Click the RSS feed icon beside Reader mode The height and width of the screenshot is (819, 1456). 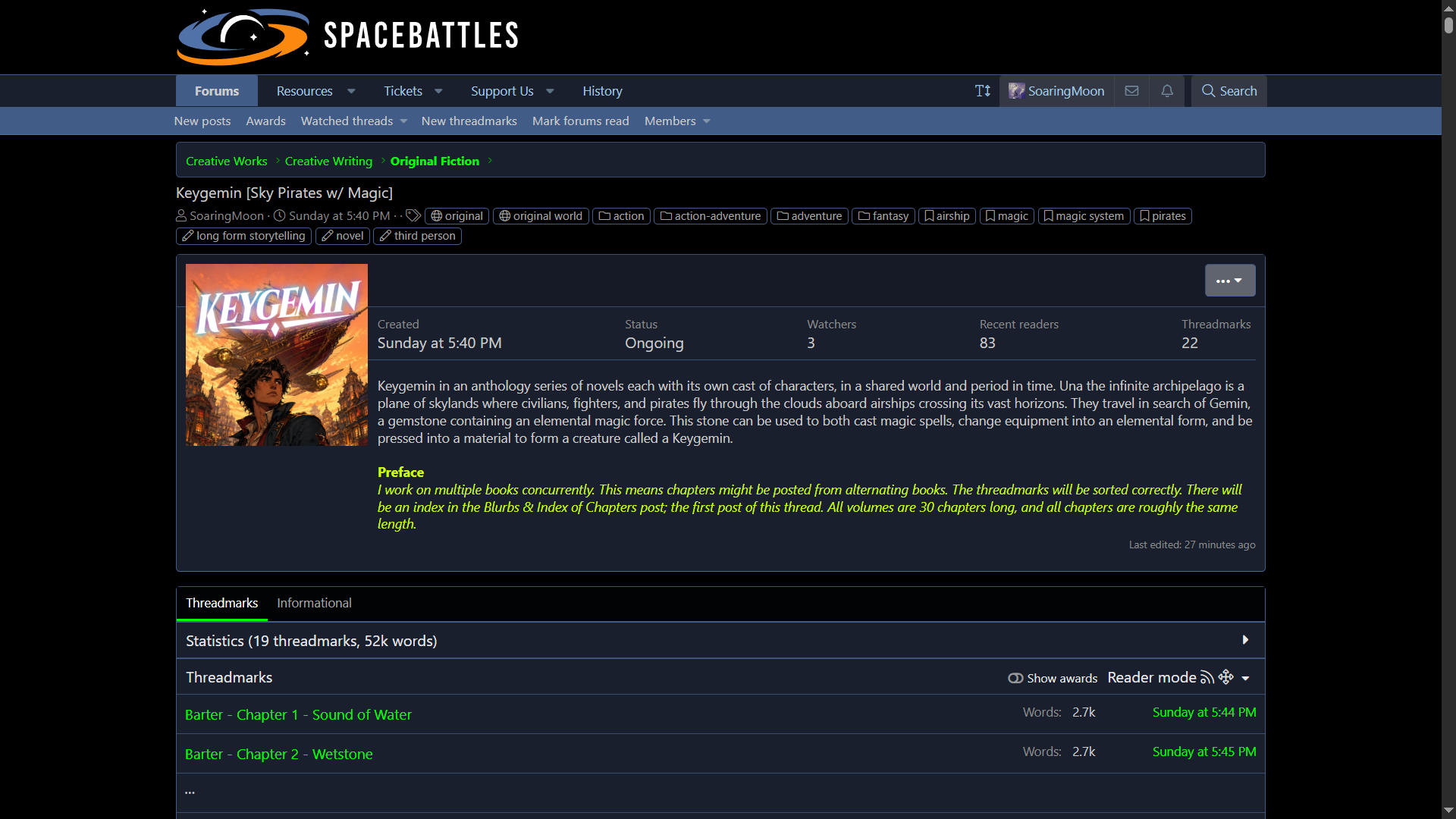coord(1207,677)
